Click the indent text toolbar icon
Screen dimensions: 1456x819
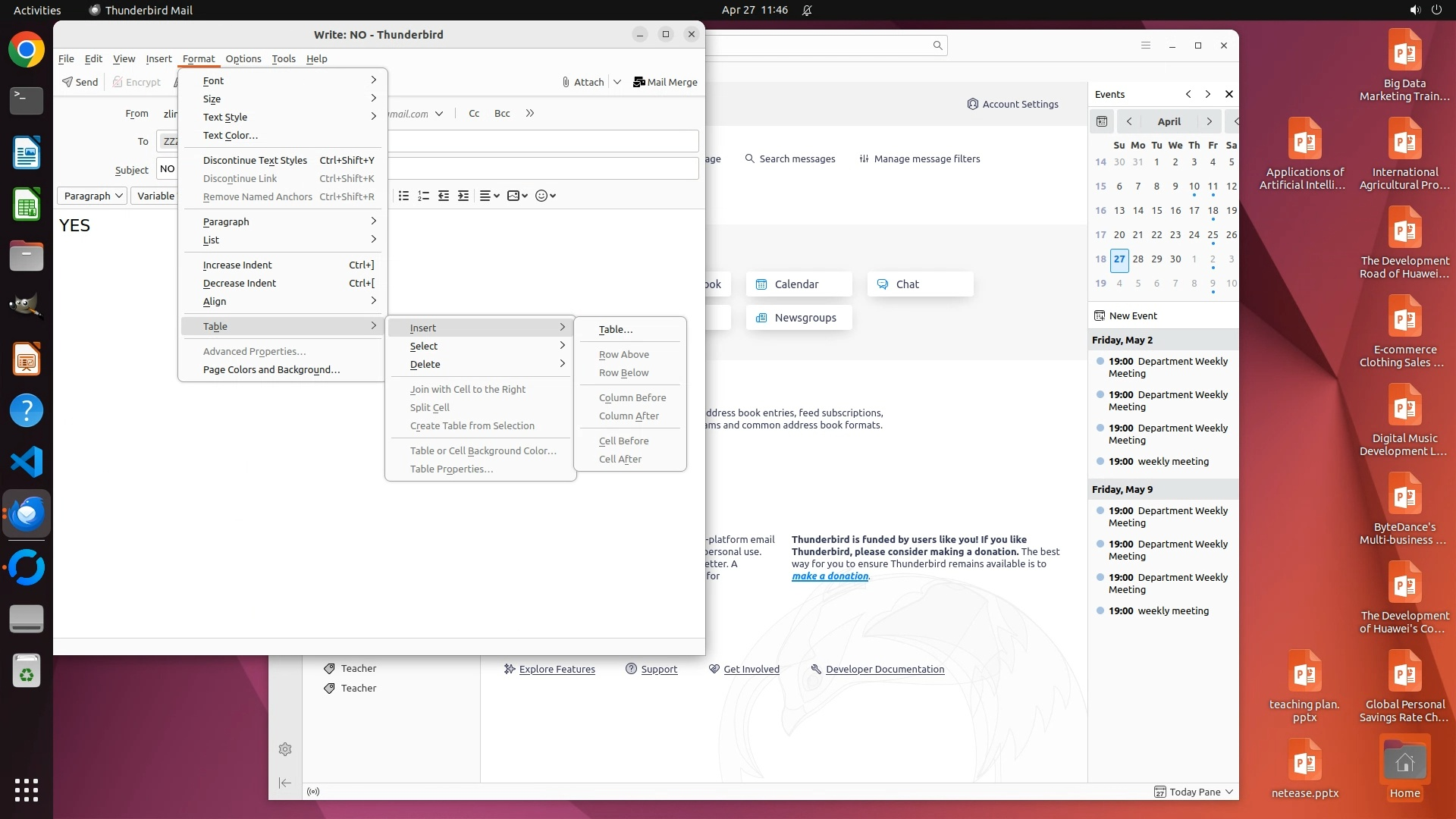[463, 196]
